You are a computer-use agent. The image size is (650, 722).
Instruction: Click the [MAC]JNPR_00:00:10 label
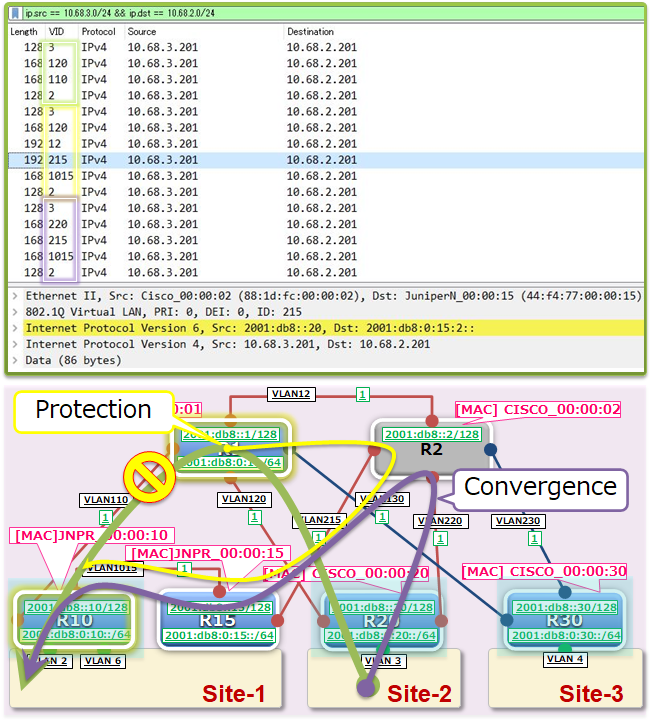[x=92, y=536]
